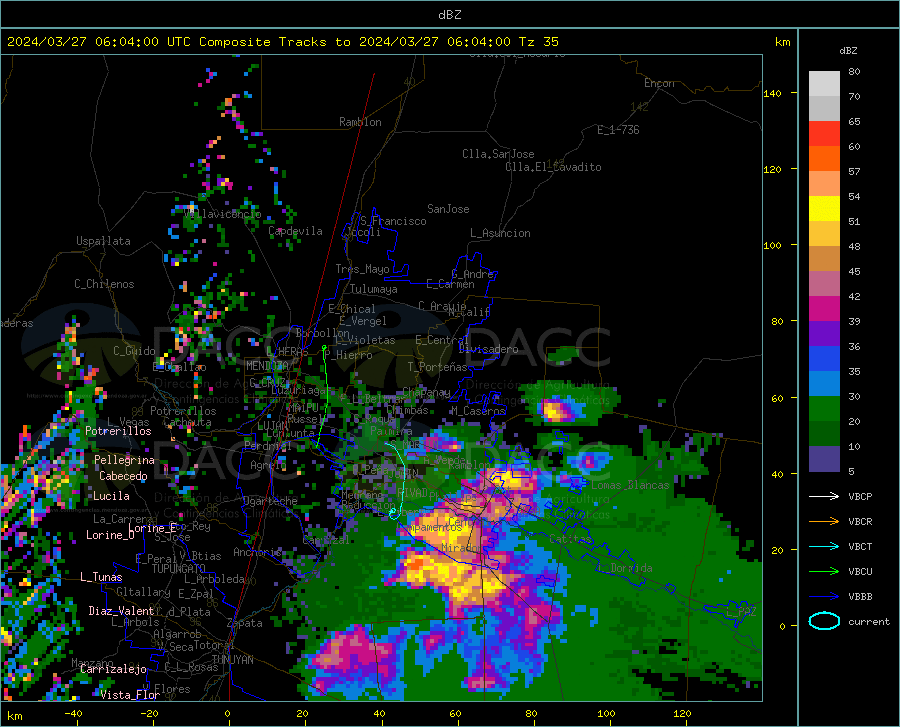The height and width of the screenshot is (727, 900).
Task: Click 'Composite Tracks to' header text
Action: [275, 42]
